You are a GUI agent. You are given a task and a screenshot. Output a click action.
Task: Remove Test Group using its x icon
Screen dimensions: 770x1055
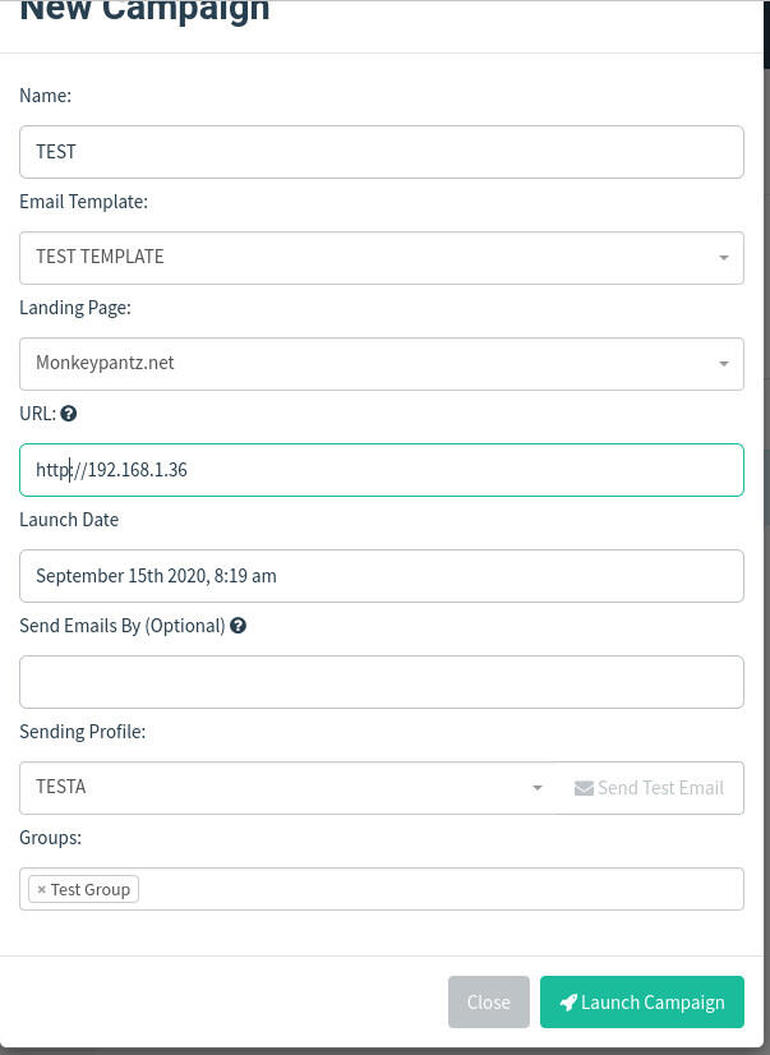point(41,889)
